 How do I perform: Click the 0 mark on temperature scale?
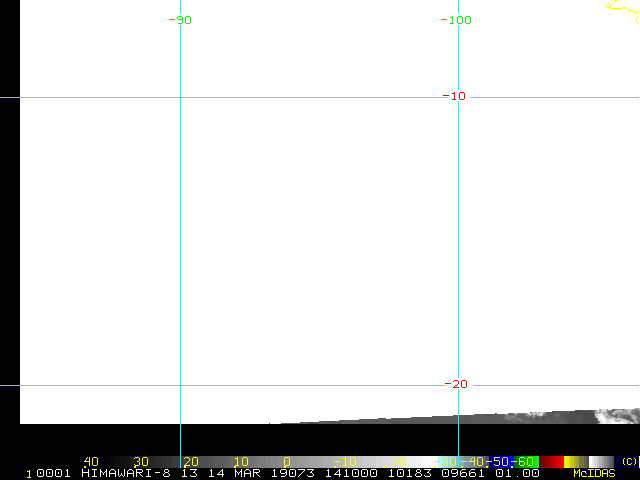click(287, 462)
